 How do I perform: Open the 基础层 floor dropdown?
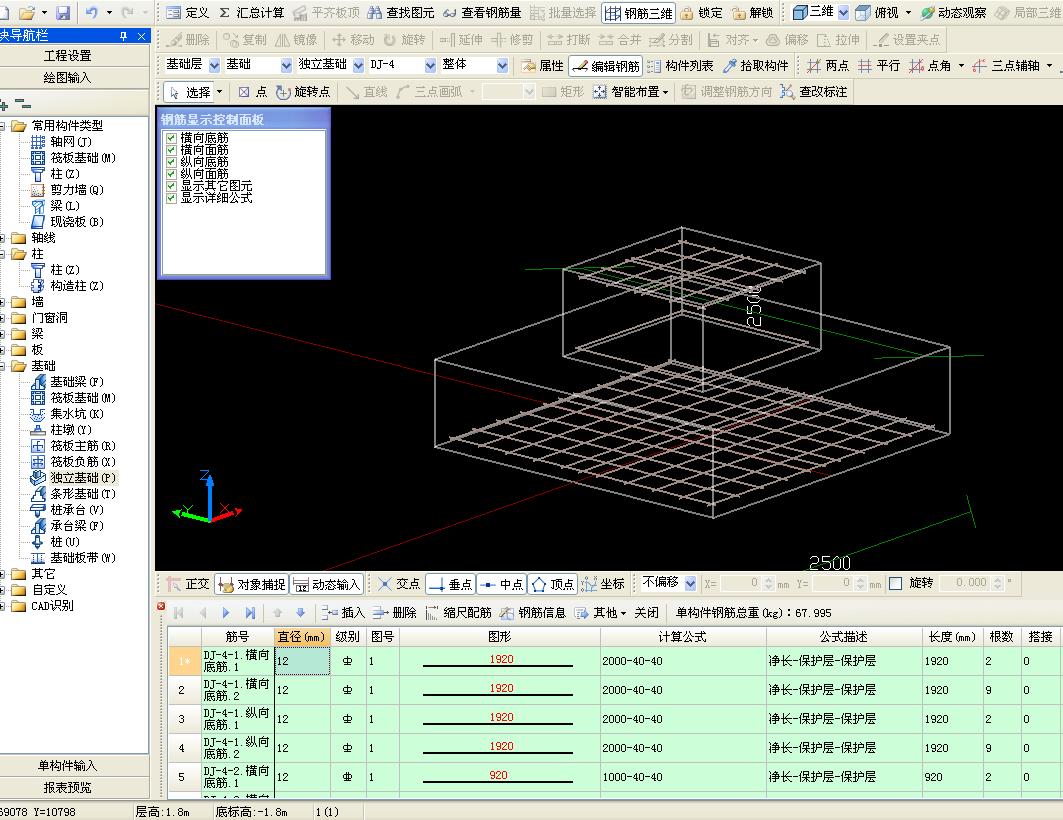[214, 66]
